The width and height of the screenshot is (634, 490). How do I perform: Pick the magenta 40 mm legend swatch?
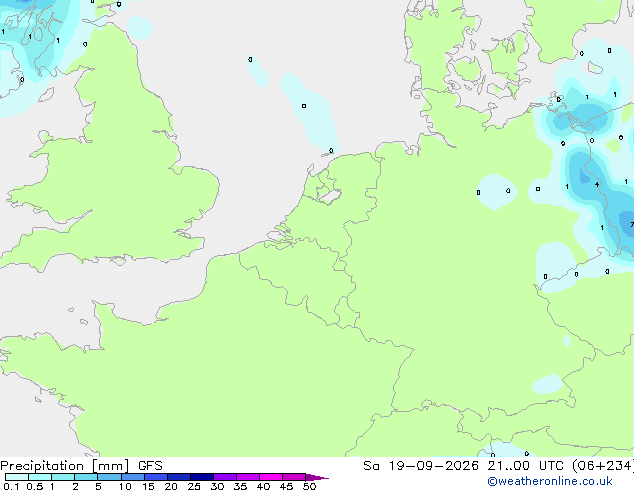pos(271,477)
